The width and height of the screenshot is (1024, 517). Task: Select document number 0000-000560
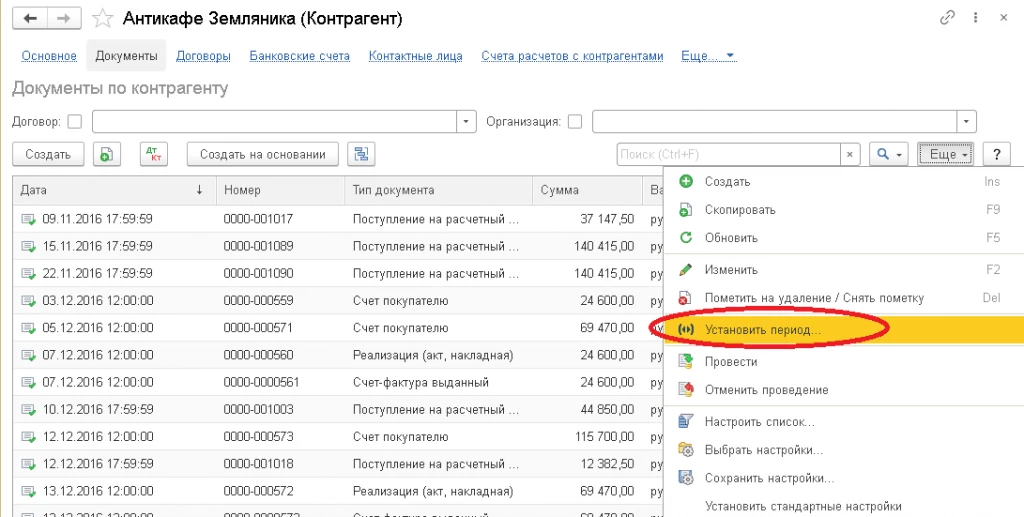[x=259, y=355]
